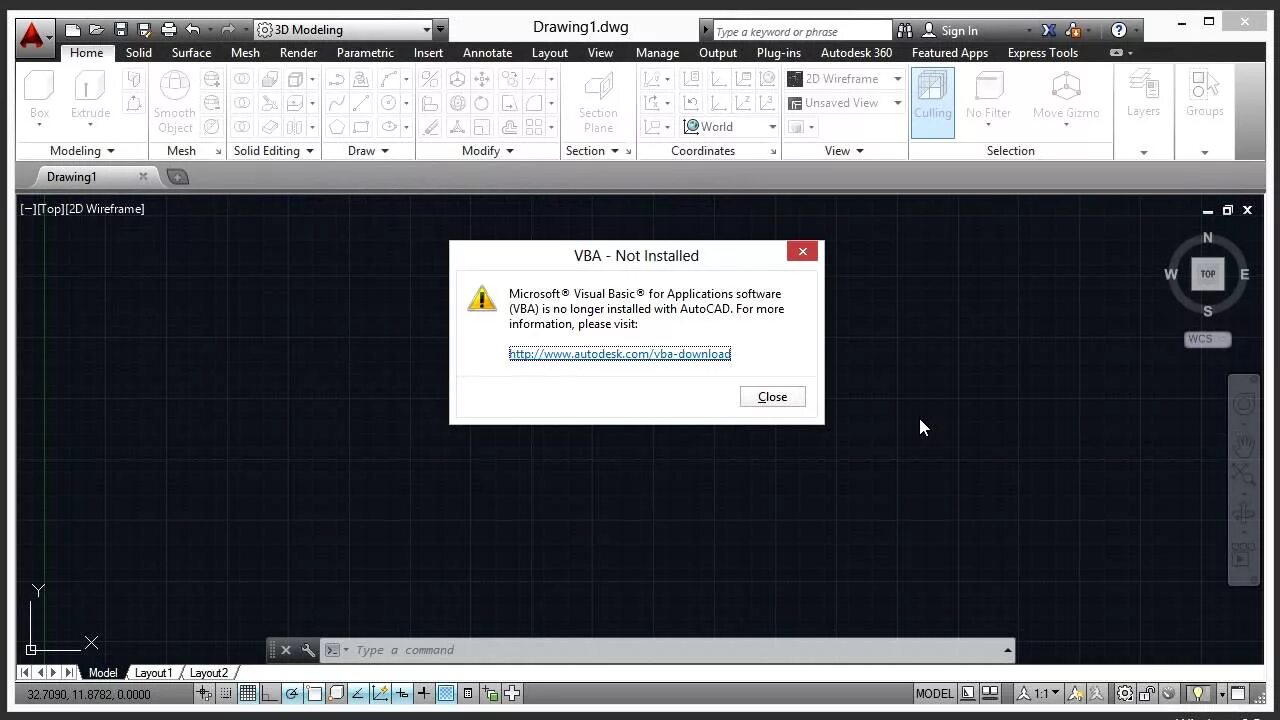Viewport: 1280px width, 720px height.
Task: Open the Render ribbon tab
Action: [298, 52]
